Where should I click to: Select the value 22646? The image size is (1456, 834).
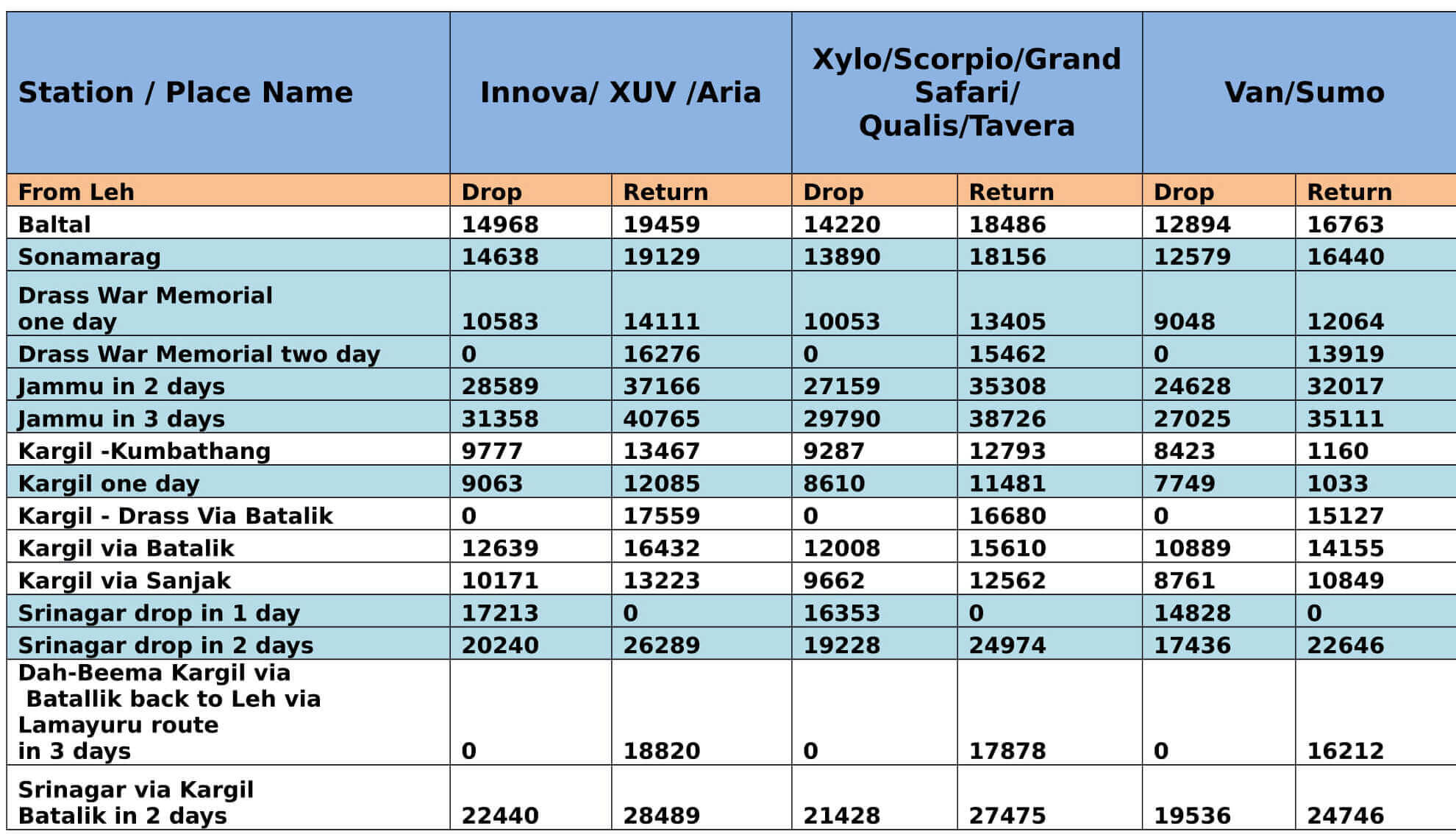click(1346, 645)
